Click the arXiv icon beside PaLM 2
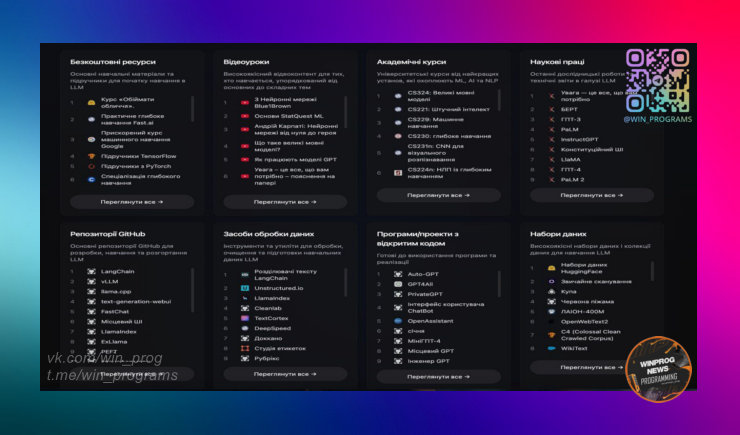 [551, 180]
